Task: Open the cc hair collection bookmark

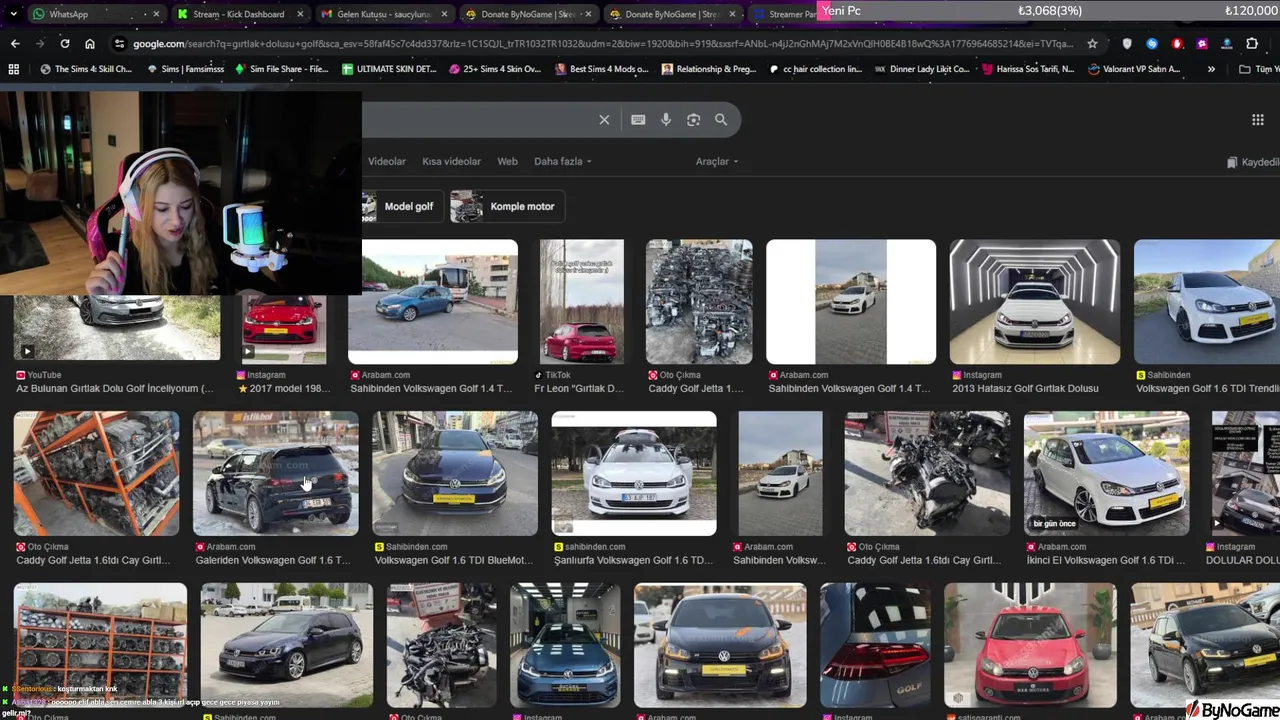Action: tap(815, 69)
